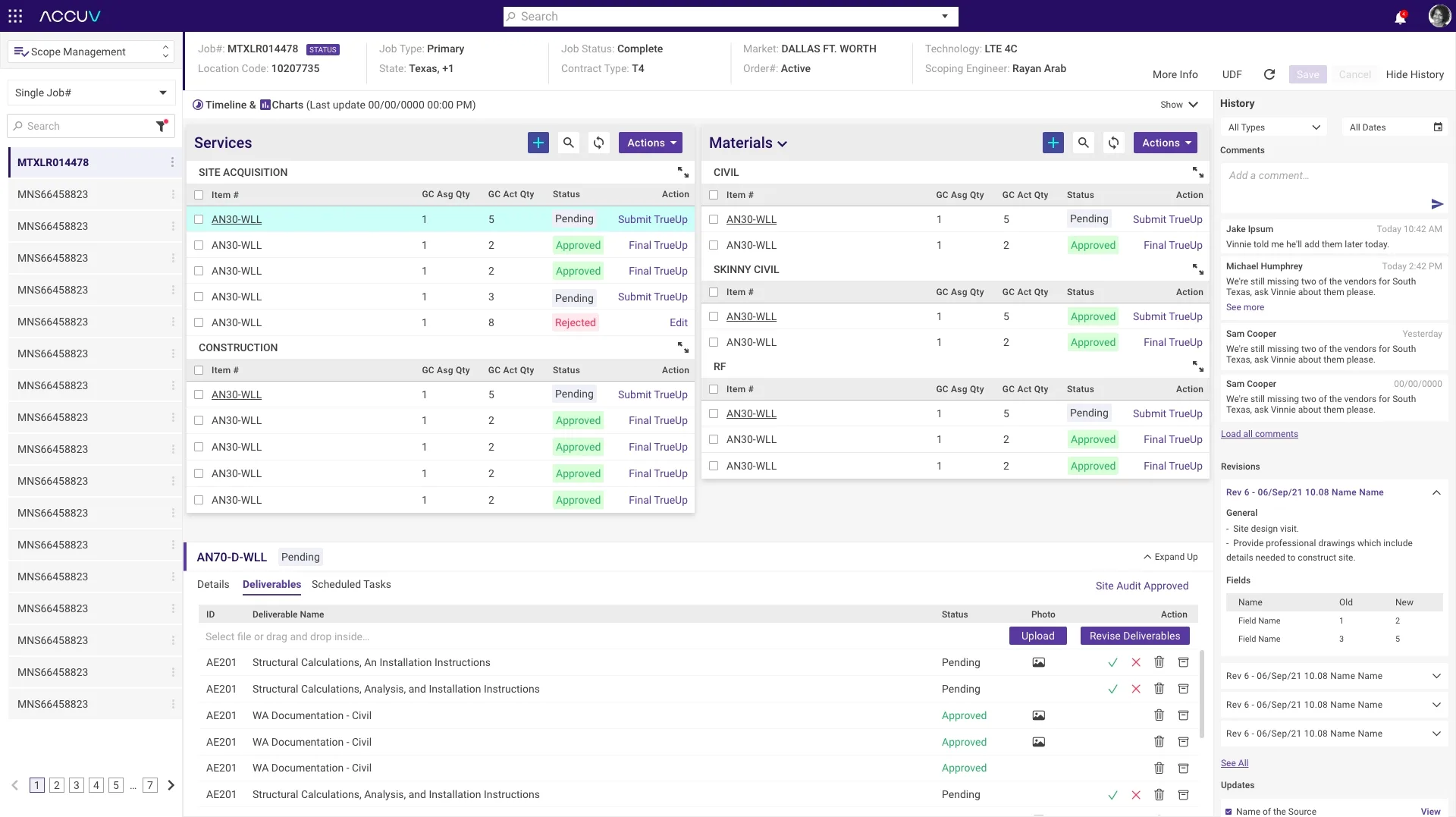The image size is (1456, 817).
Task: Switch to the Details tab
Action: tap(213, 584)
